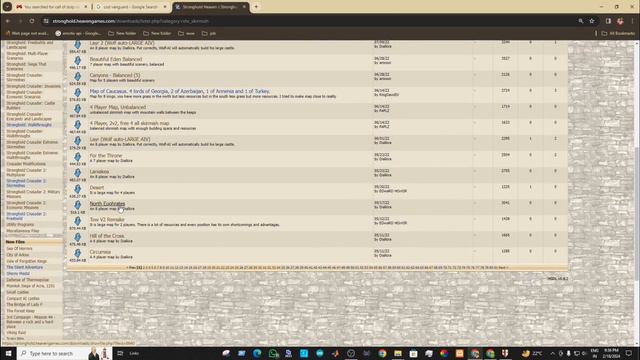Open Hill of the Cross link

pos(107,236)
